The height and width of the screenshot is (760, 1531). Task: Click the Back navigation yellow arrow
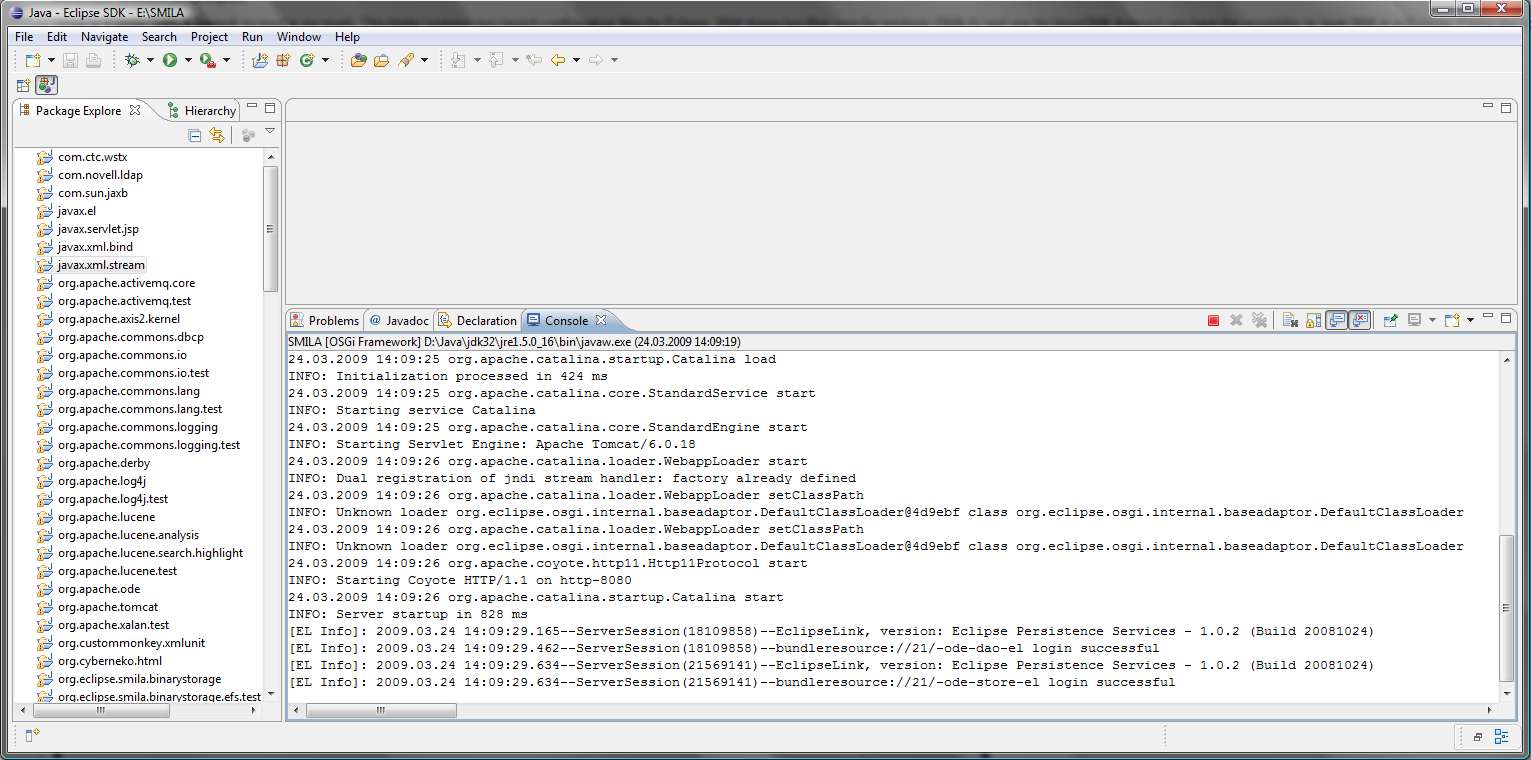point(558,61)
